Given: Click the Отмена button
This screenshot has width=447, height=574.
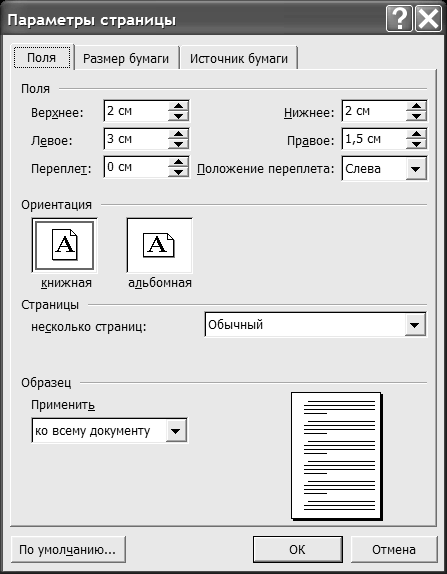Looking at the screenshot, I should 394,549.
